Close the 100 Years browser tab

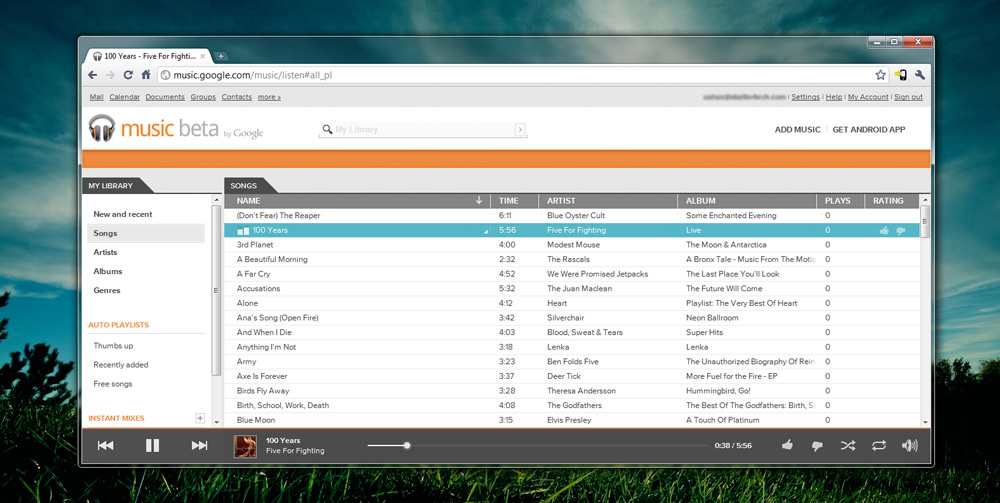click(x=203, y=56)
